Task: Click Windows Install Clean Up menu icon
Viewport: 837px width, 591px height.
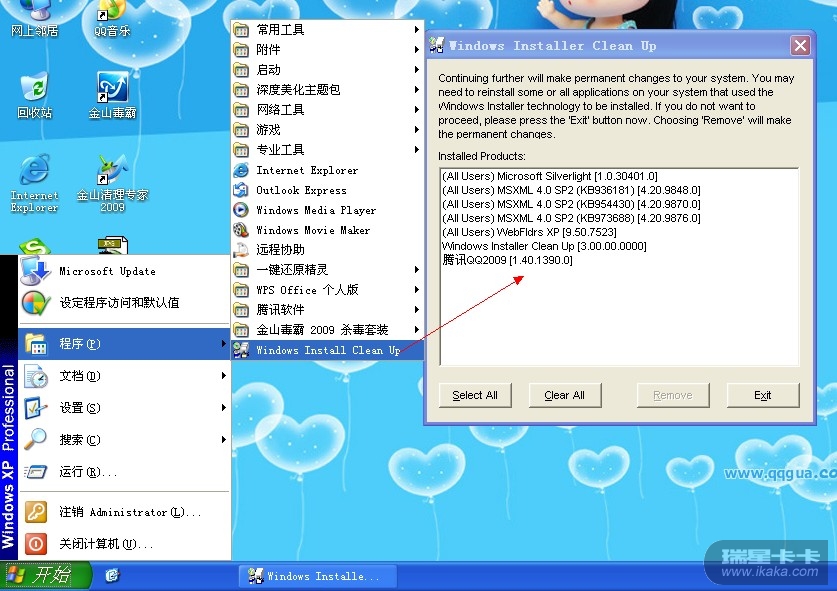Action: coord(241,350)
